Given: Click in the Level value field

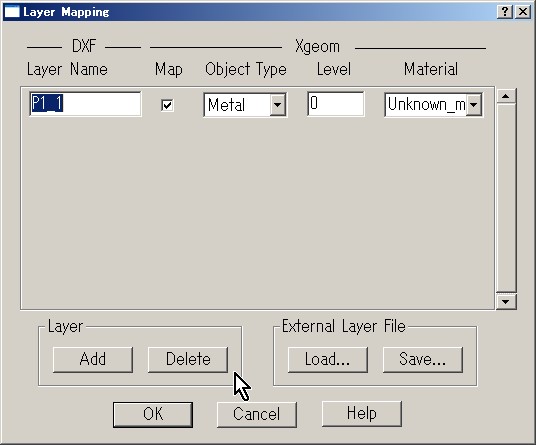Looking at the screenshot, I should coord(336,104).
